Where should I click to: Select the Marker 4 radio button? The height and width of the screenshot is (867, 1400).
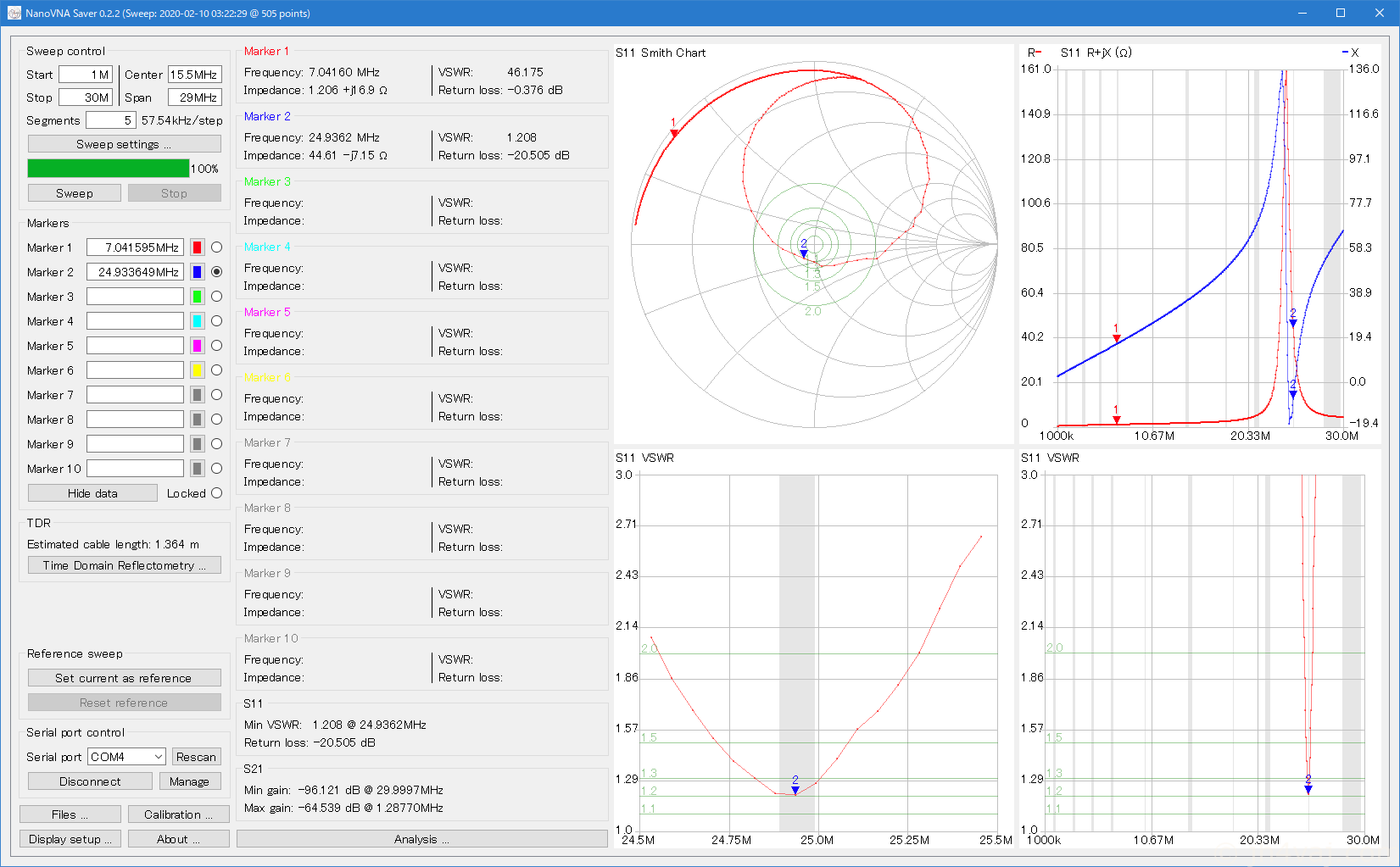pos(217,321)
